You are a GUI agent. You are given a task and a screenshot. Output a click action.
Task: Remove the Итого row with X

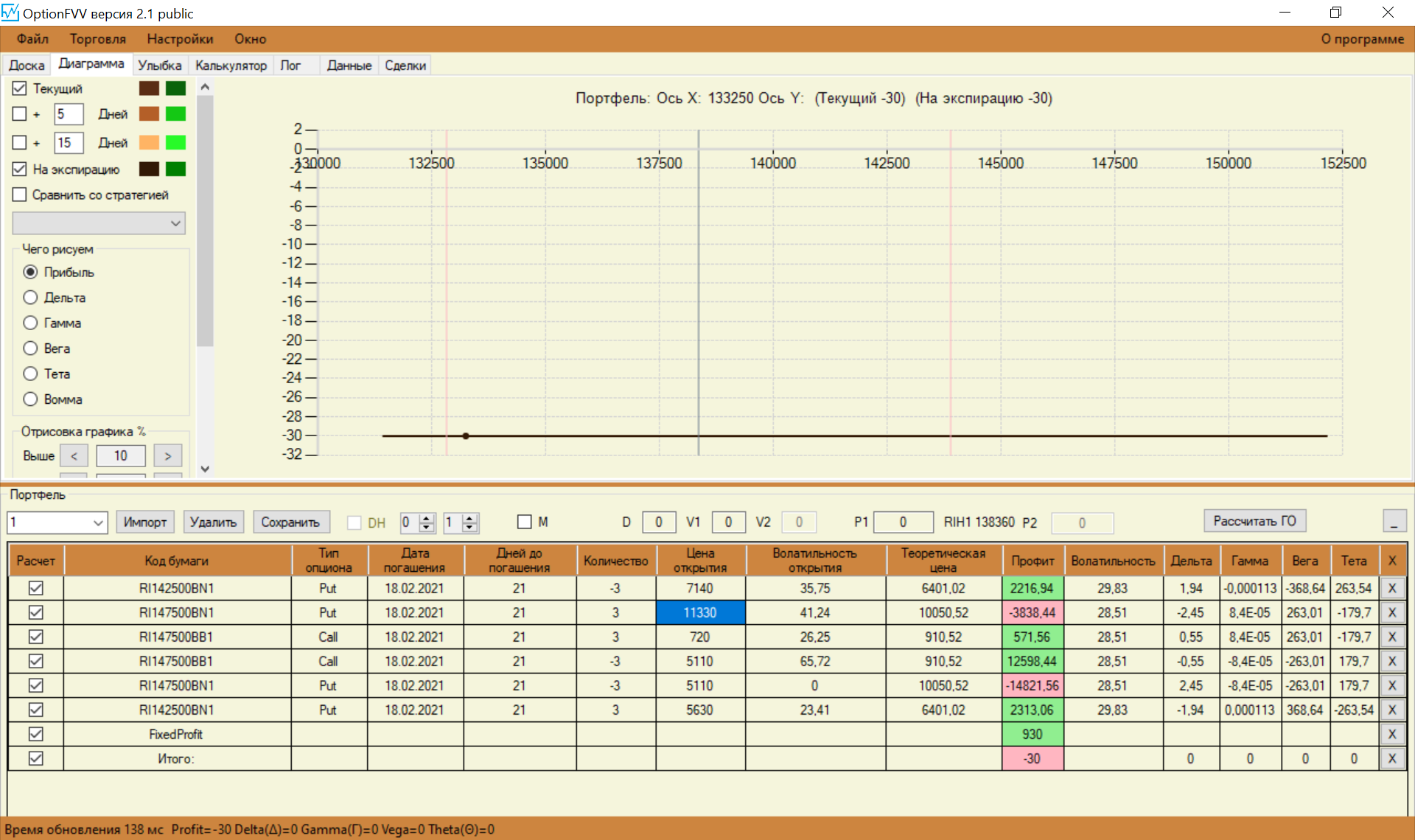[1391, 758]
